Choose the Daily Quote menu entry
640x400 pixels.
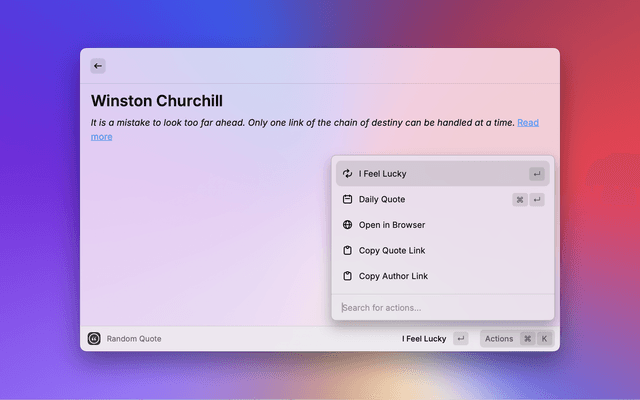382,200
